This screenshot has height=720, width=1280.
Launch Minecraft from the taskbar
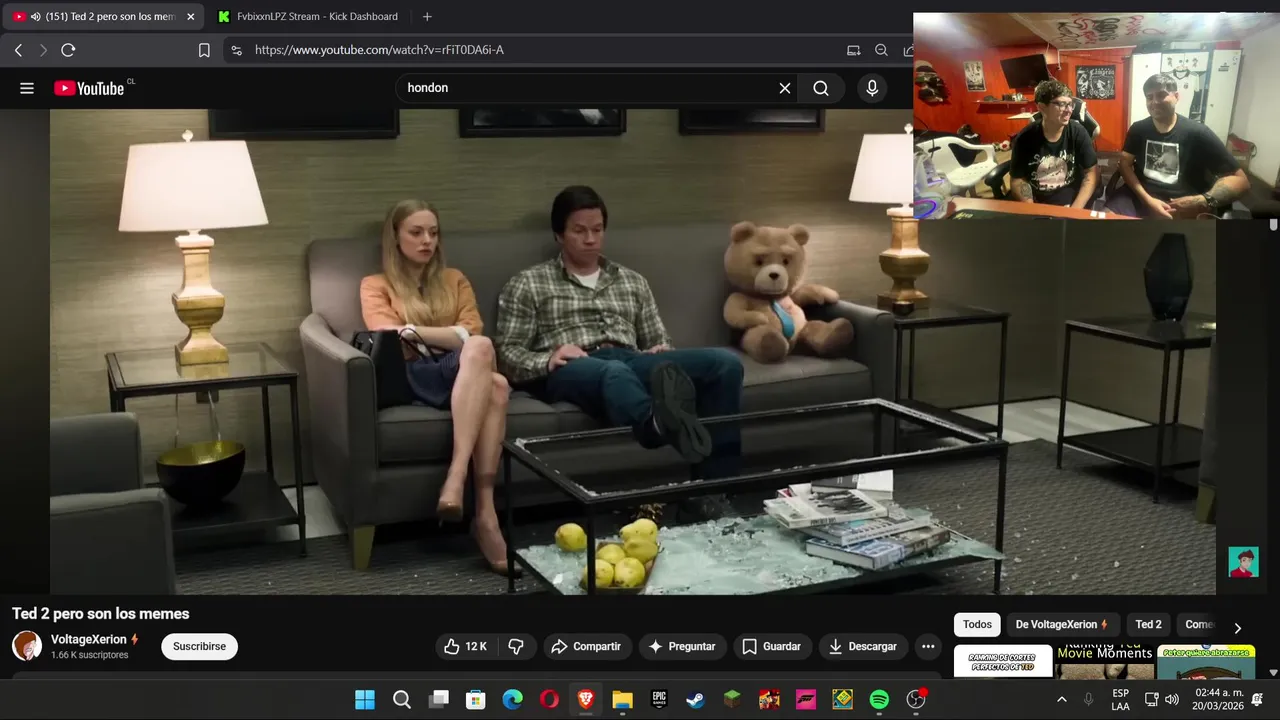click(x=733, y=700)
